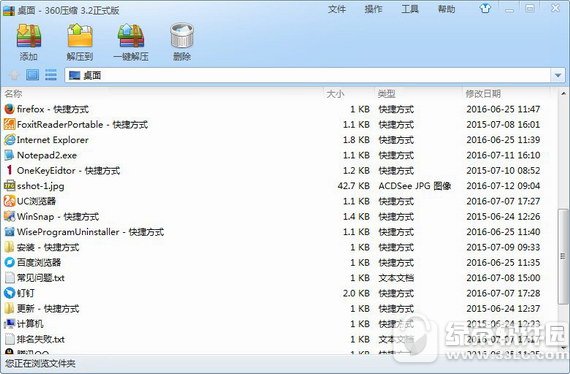Select the Internet Explorer icon
The height and width of the screenshot is (374, 570).
point(9,140)
